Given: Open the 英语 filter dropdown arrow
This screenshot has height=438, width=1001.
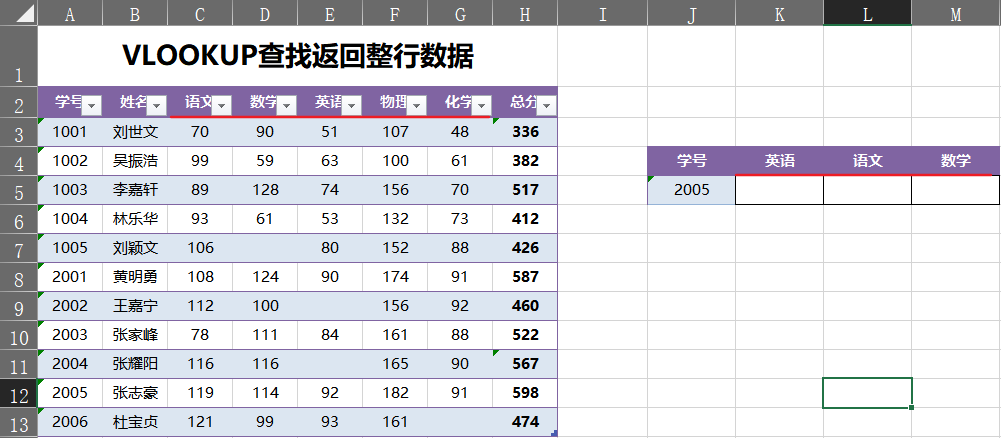Looking at the screenshot, I should point(352,105).
